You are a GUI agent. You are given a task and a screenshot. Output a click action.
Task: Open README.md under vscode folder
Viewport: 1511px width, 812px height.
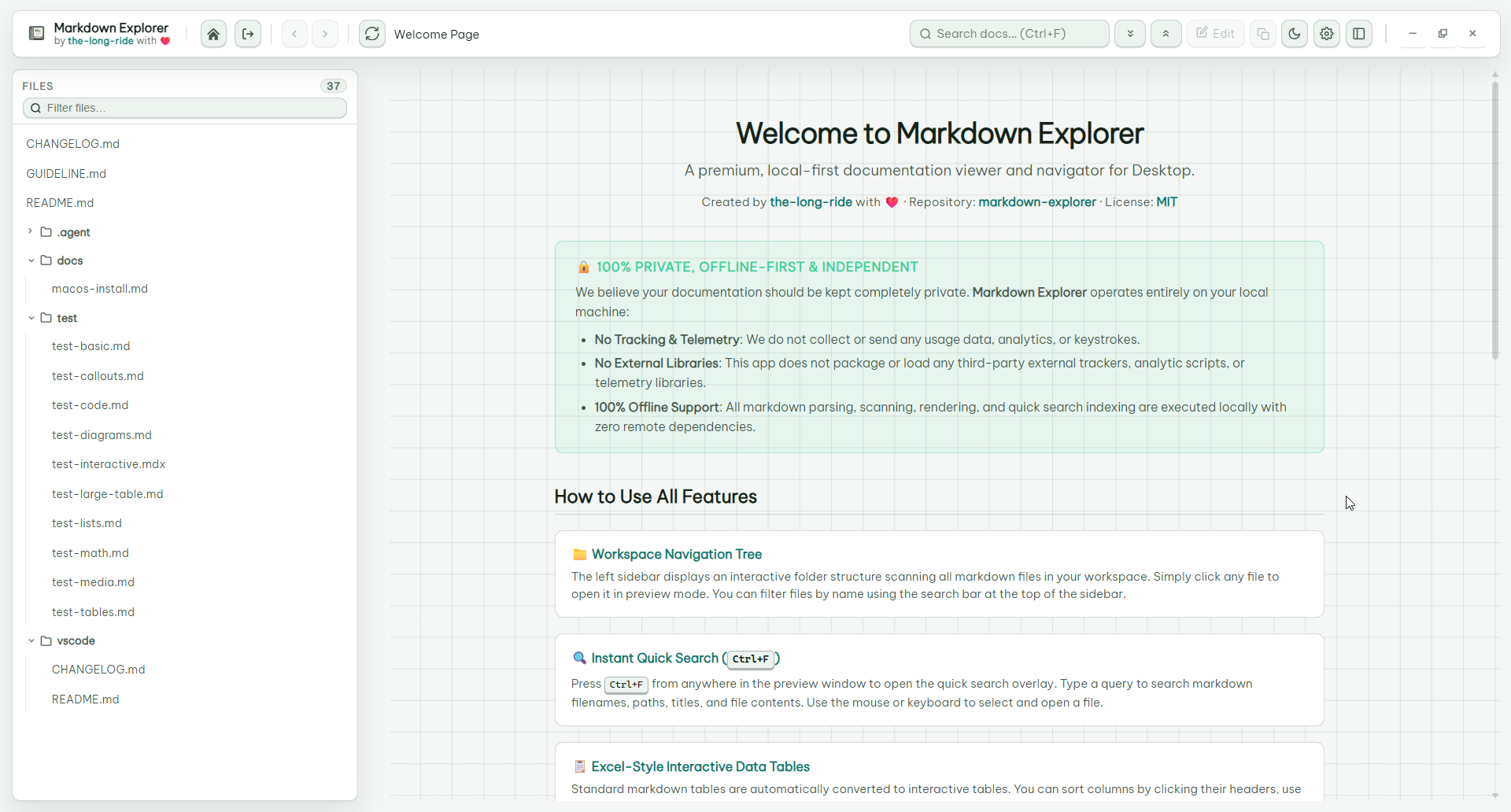tap(86, 699)
